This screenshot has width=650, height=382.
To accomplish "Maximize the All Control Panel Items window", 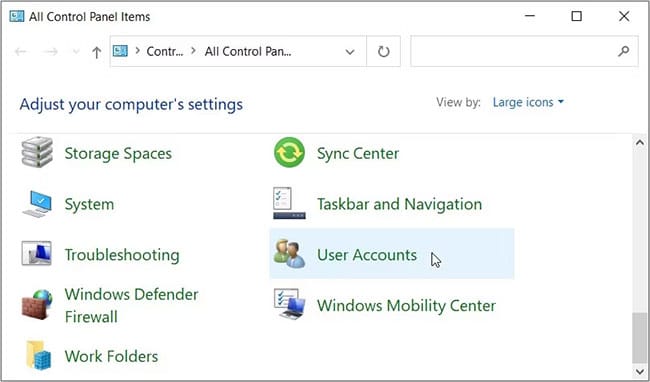I will coord(576,16).
